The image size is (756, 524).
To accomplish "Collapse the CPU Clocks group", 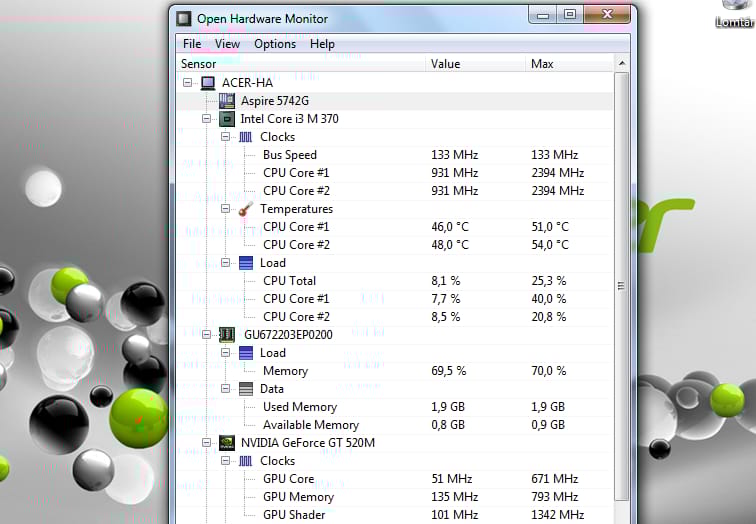I will click(x=225, y=137).
